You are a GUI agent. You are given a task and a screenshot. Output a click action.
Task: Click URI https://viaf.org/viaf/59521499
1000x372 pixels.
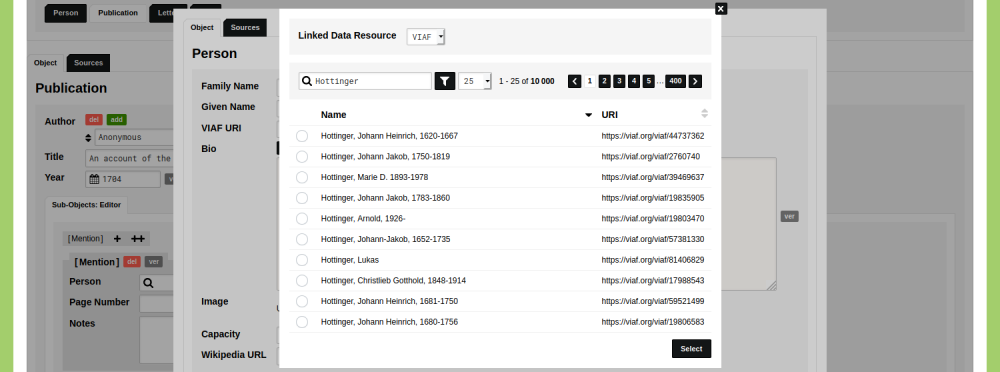coord(652,301)
